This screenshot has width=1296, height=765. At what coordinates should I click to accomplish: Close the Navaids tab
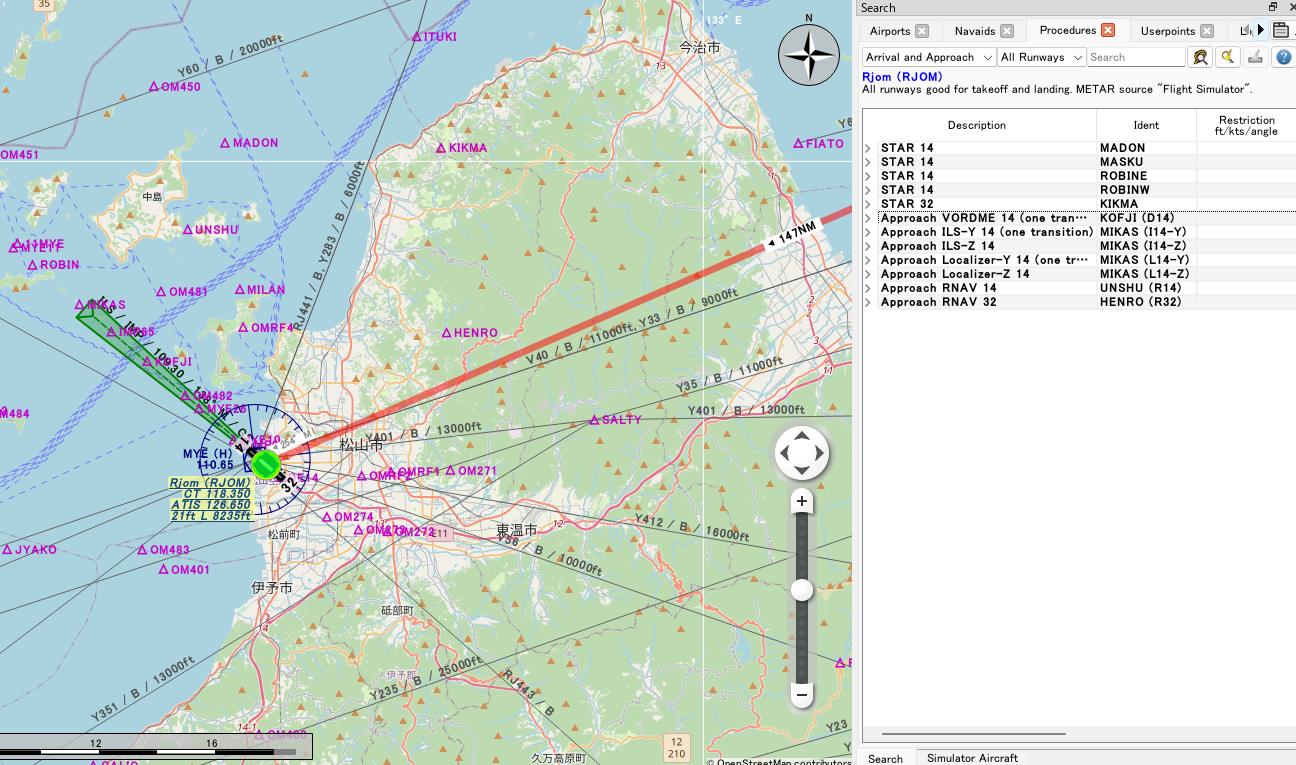(1007, 31)
